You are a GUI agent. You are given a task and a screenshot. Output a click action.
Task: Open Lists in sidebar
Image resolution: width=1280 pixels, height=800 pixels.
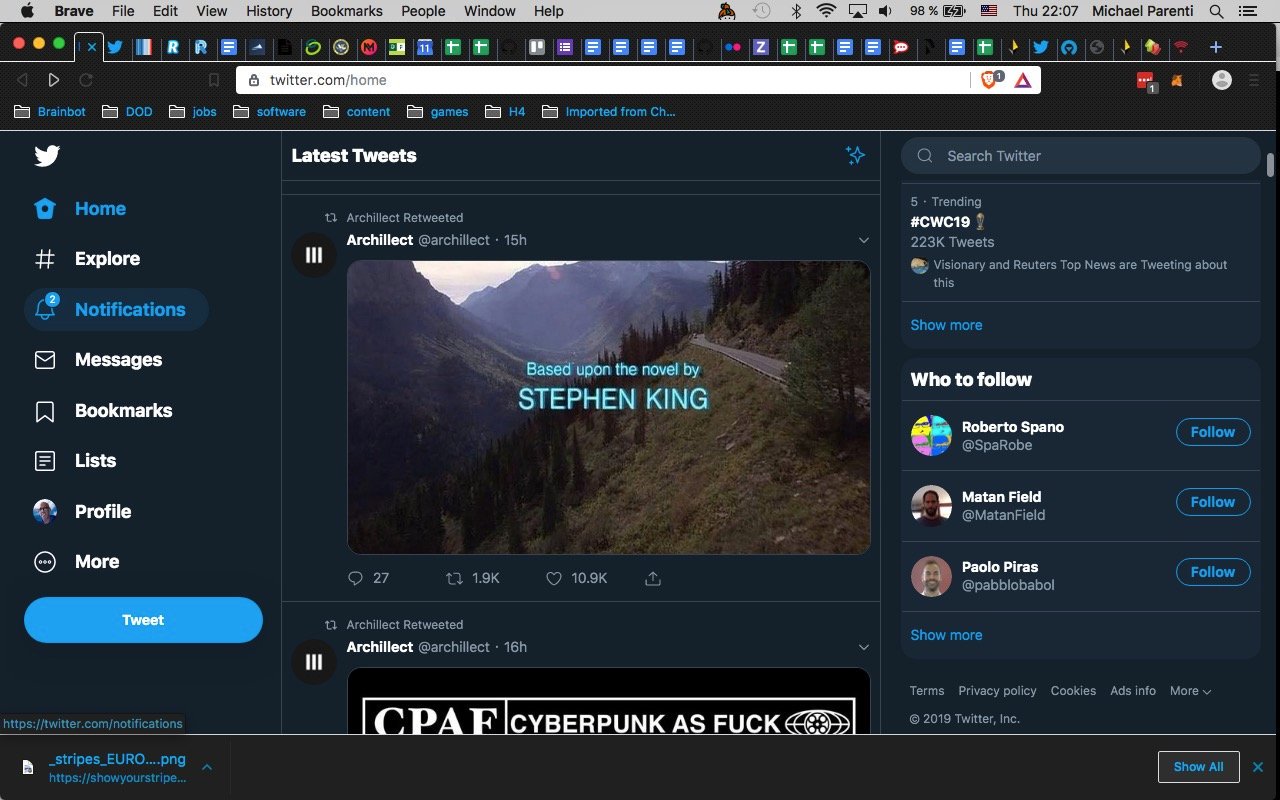[75, 461]
